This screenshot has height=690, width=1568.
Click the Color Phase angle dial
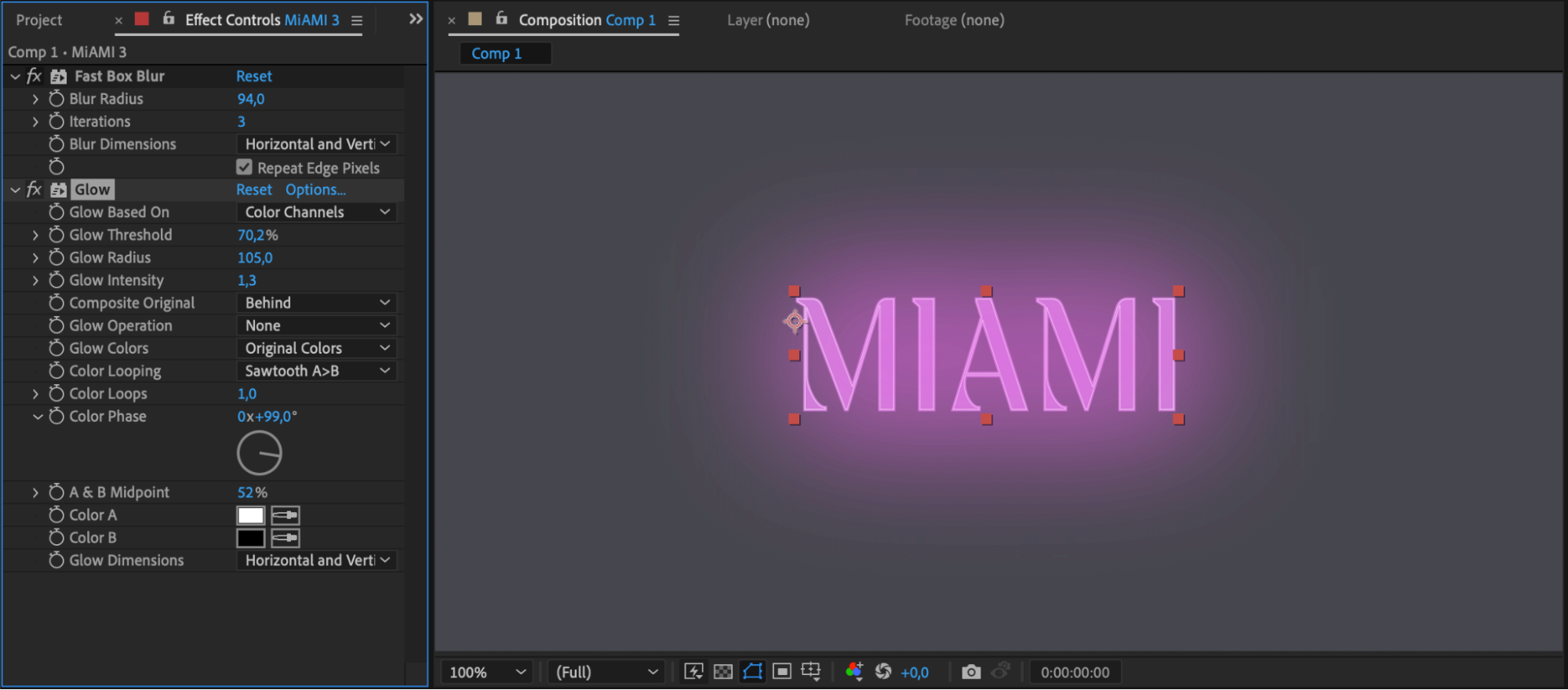click(x=260, y=453)
